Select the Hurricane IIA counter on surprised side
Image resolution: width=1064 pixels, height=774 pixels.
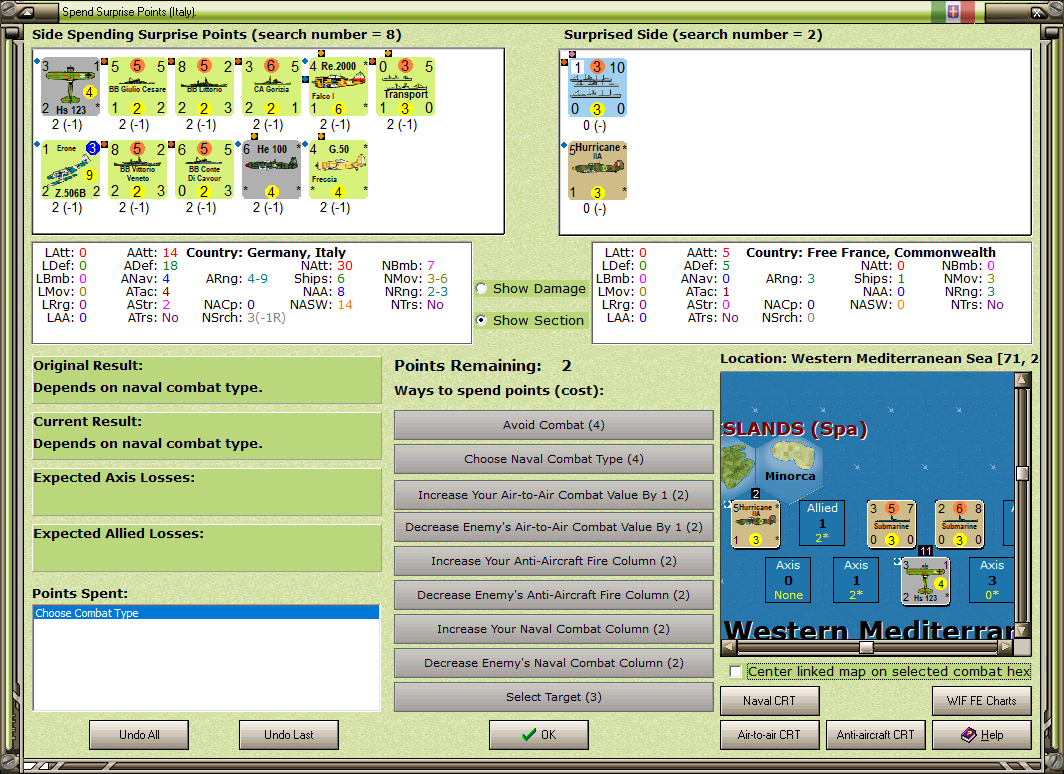pyautogui.click(x=597, y=170)
